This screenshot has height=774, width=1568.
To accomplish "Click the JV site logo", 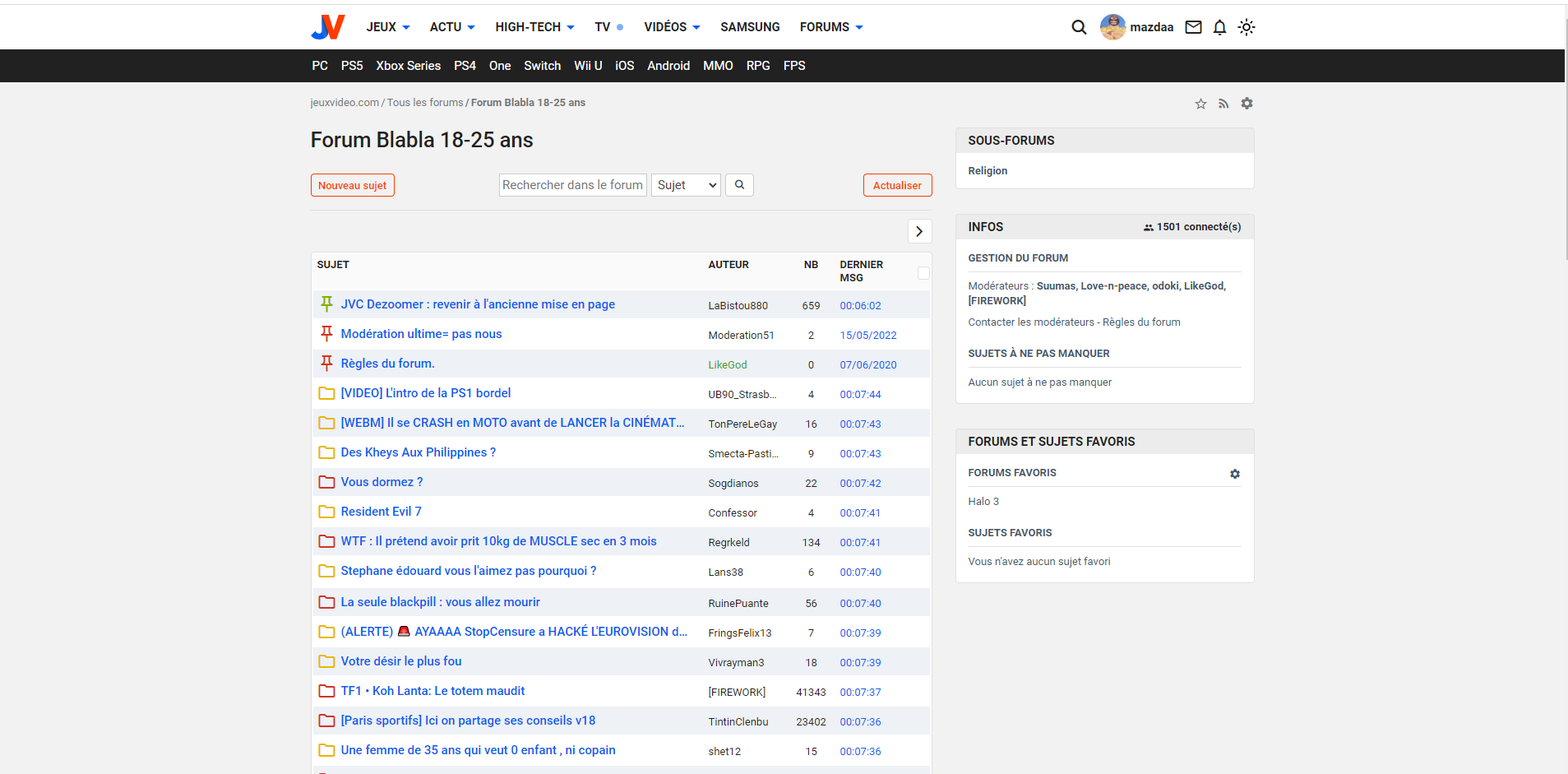I will click(328, 27).
